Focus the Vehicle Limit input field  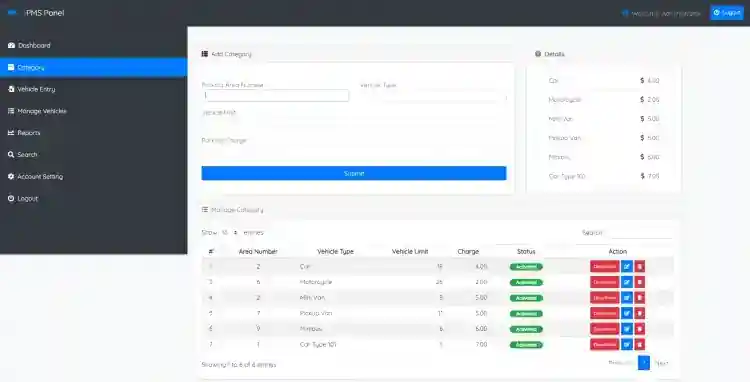(353, 123)
